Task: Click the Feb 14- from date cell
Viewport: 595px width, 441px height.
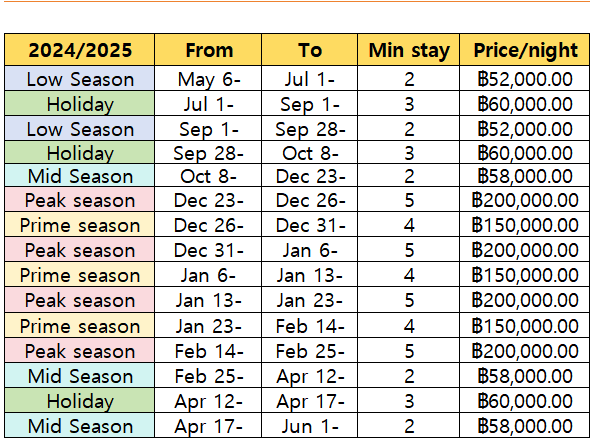Action: tap(208, 350)
